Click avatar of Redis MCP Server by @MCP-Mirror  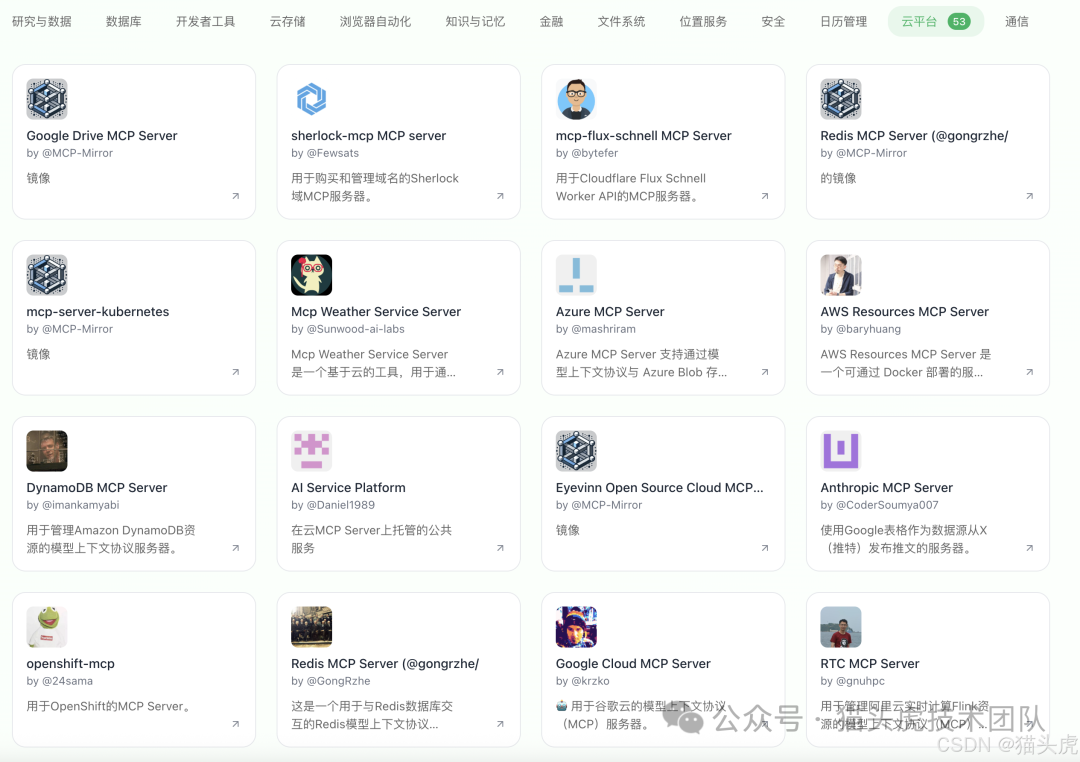point(840,99)
